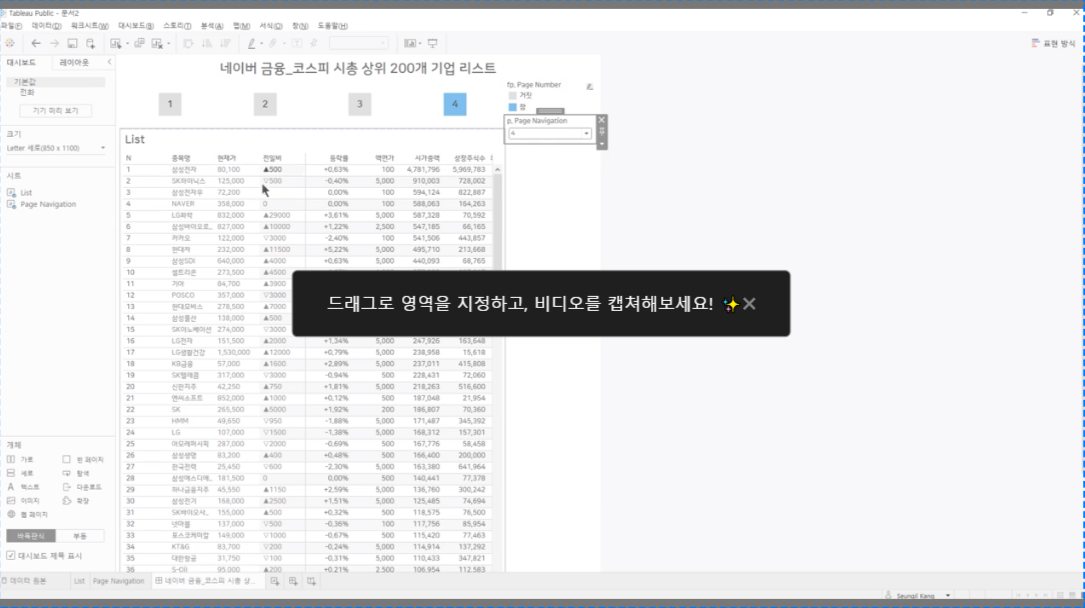Screen dimensions: 1085x608
Task: Open the new worksheet dropdown arrow in toolbar
Action: (127, 44)
